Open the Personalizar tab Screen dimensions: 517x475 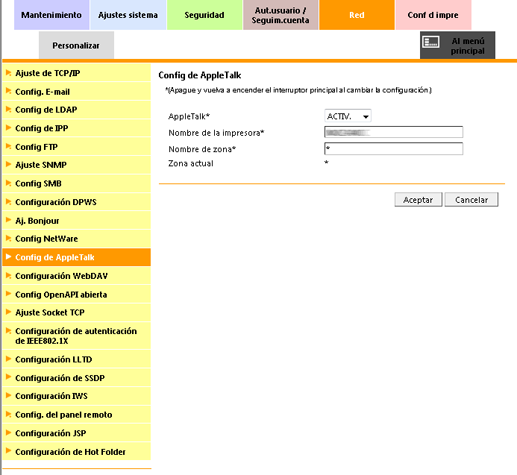point(76,45)
